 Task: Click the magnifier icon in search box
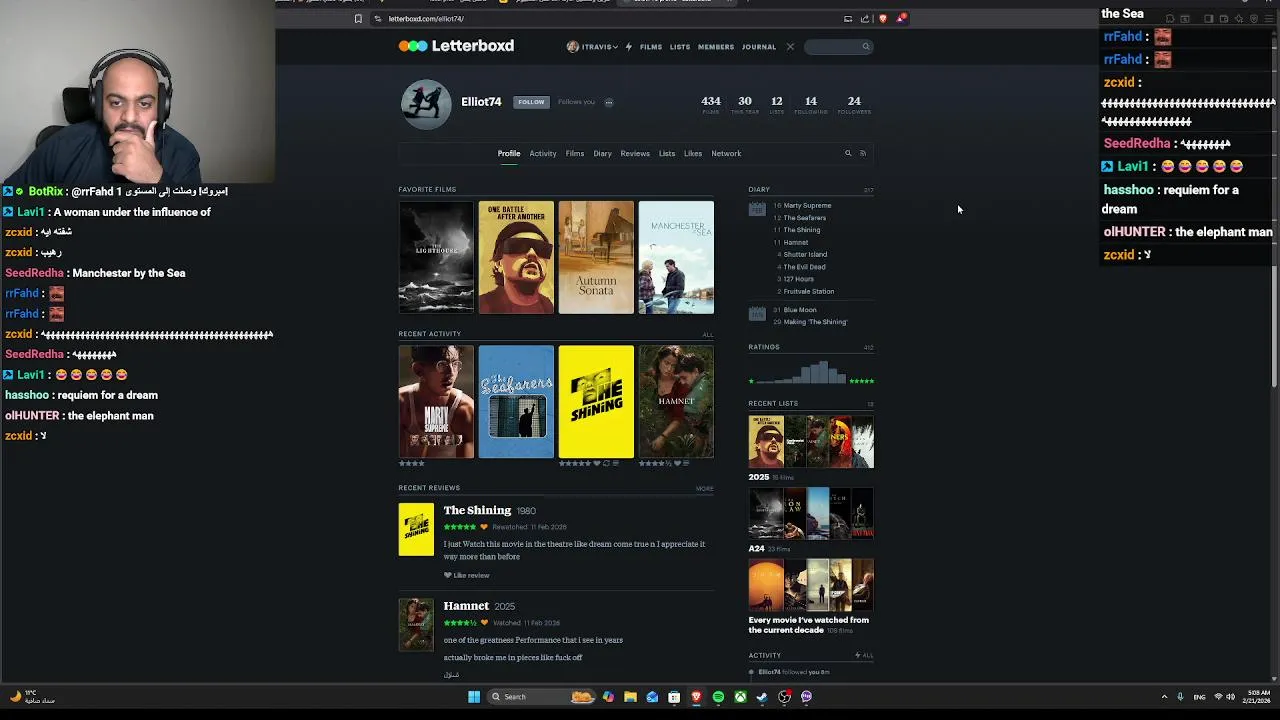(x=866, y=47)
